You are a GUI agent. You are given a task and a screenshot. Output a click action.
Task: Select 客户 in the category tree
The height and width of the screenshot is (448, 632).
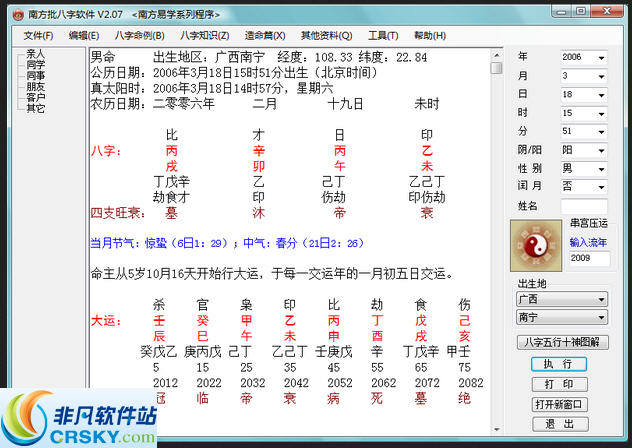pyautogui.click(x=35, y=97)
